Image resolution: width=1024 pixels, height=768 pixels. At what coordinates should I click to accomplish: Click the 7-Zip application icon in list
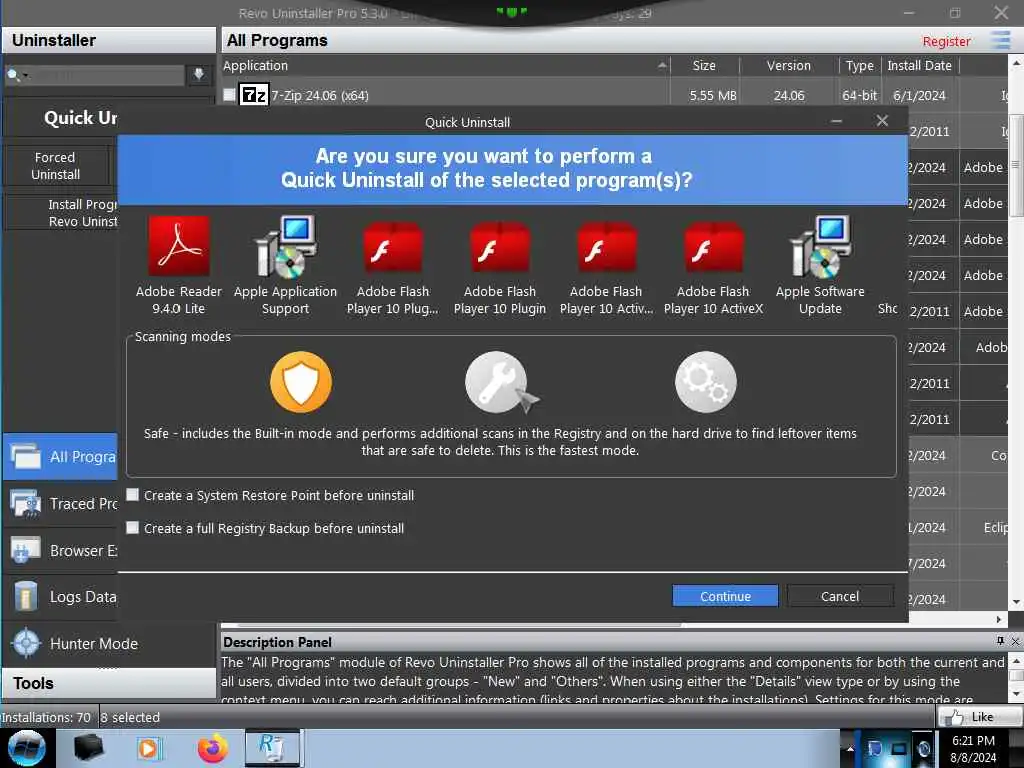254,95
